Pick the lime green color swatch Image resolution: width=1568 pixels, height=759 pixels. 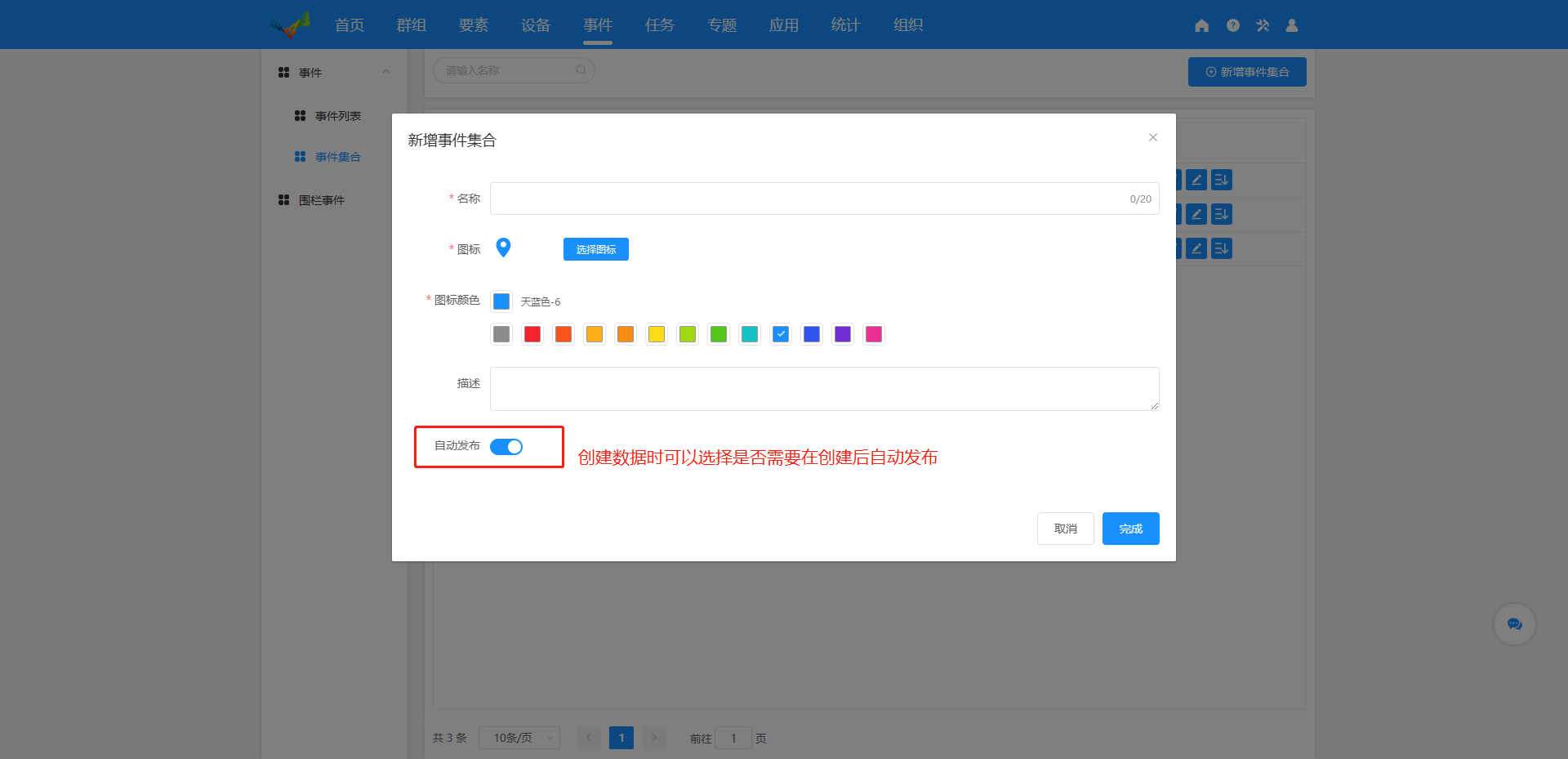[x=688, y=334]
